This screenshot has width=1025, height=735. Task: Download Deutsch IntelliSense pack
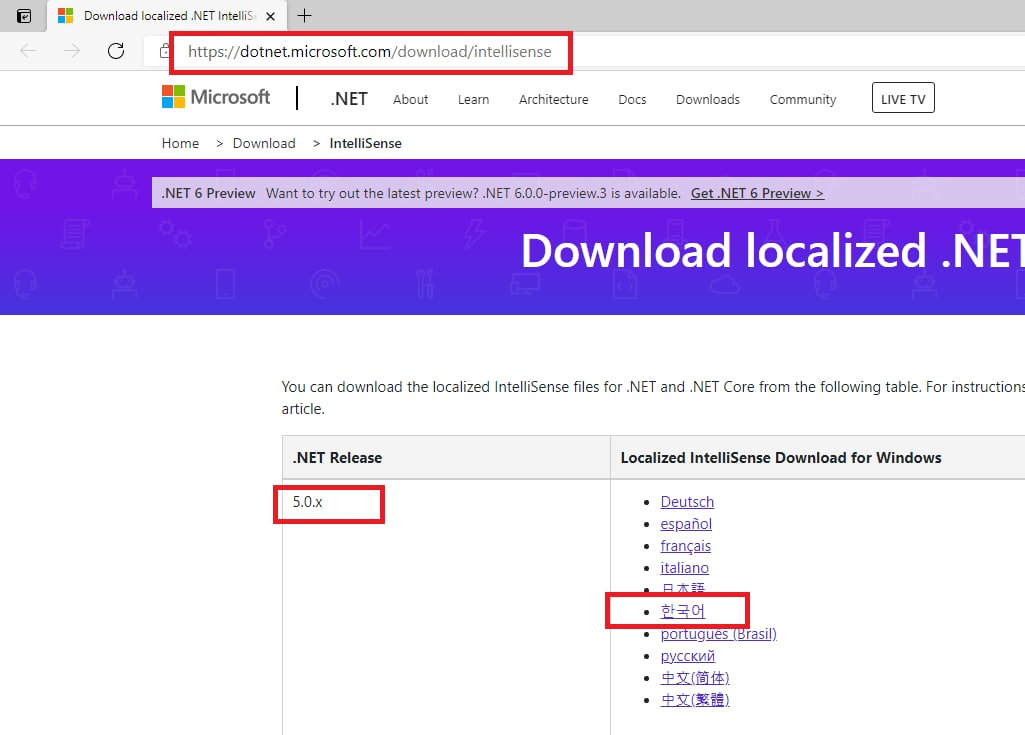pos(687,502)
